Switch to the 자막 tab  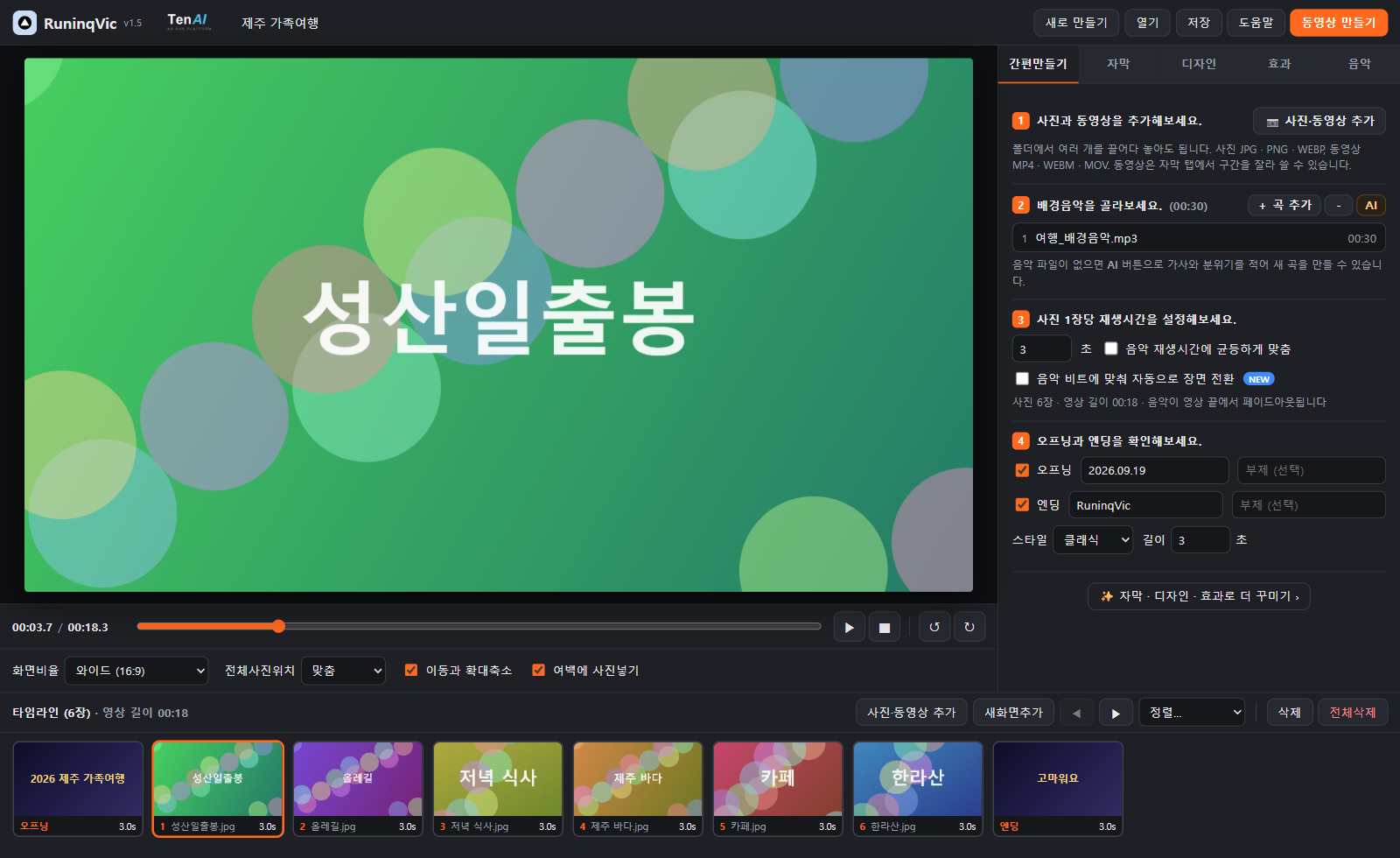click(x=1118, y=64)
